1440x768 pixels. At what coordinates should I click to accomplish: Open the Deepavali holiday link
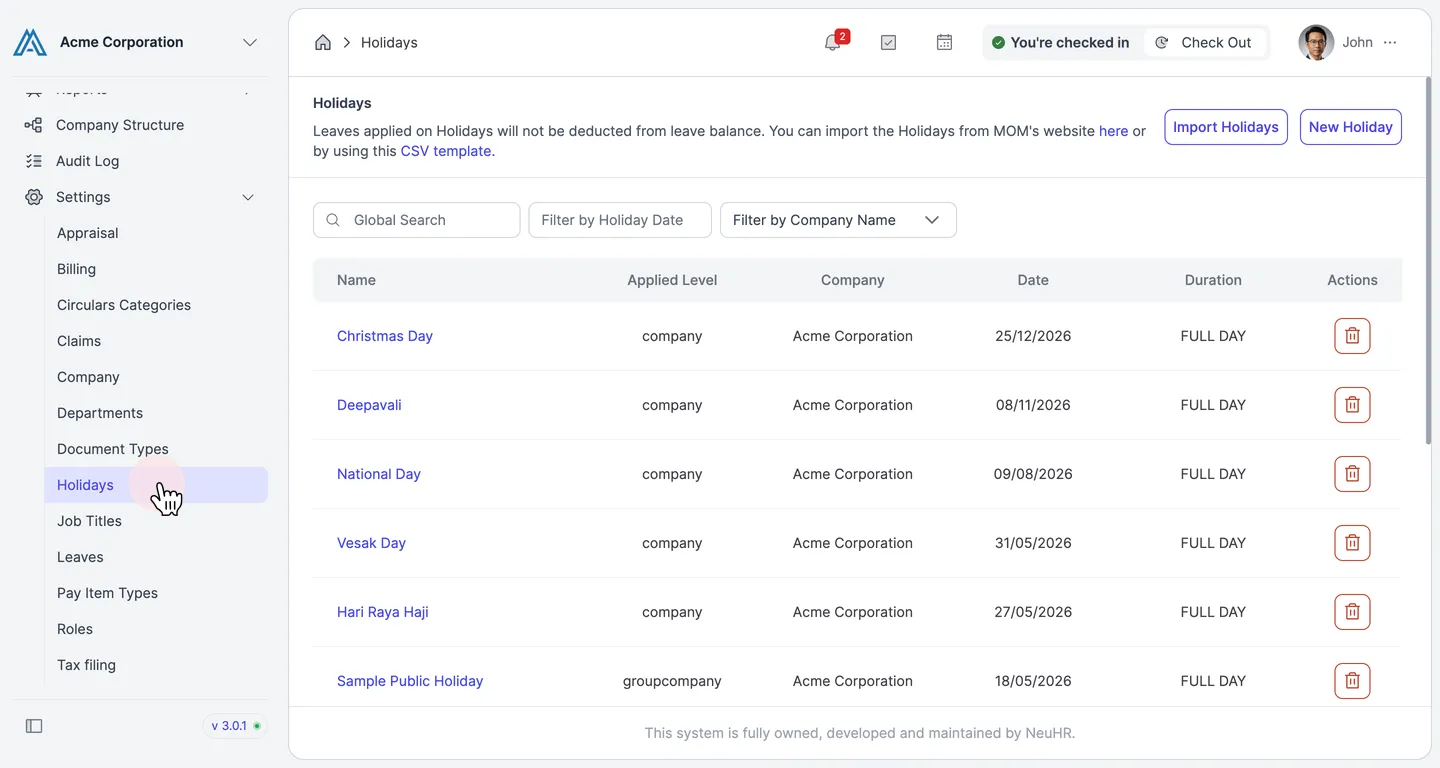pos(369,405)
